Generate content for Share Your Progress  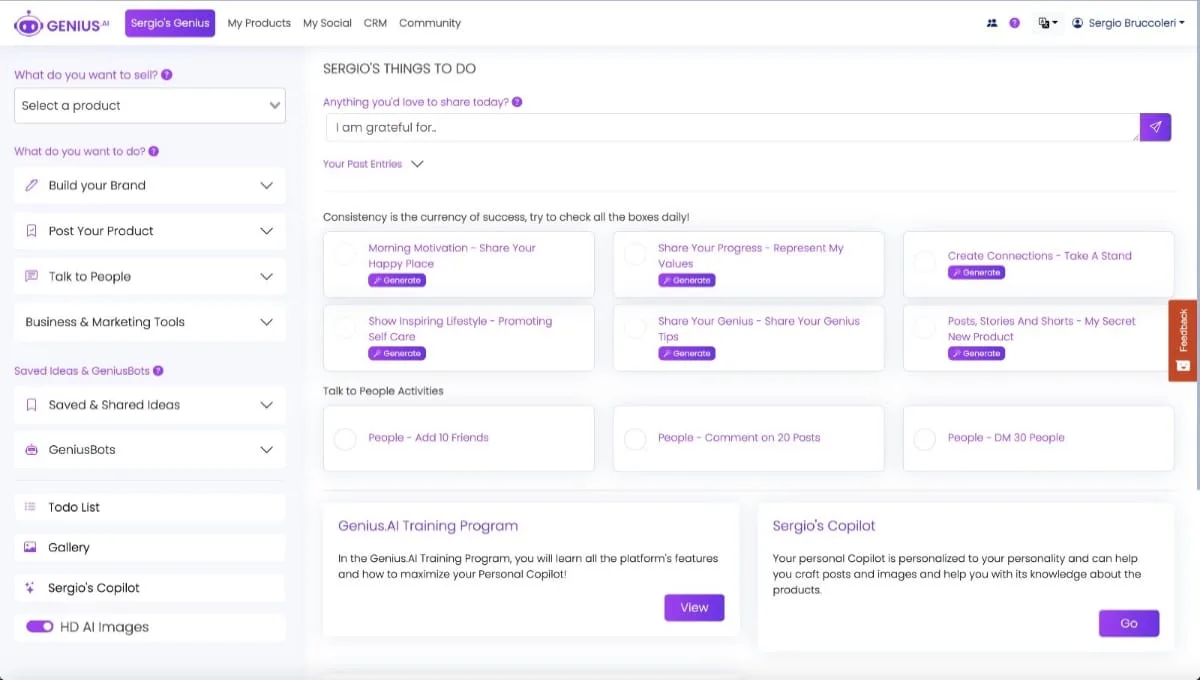click(x=687, y=280)
